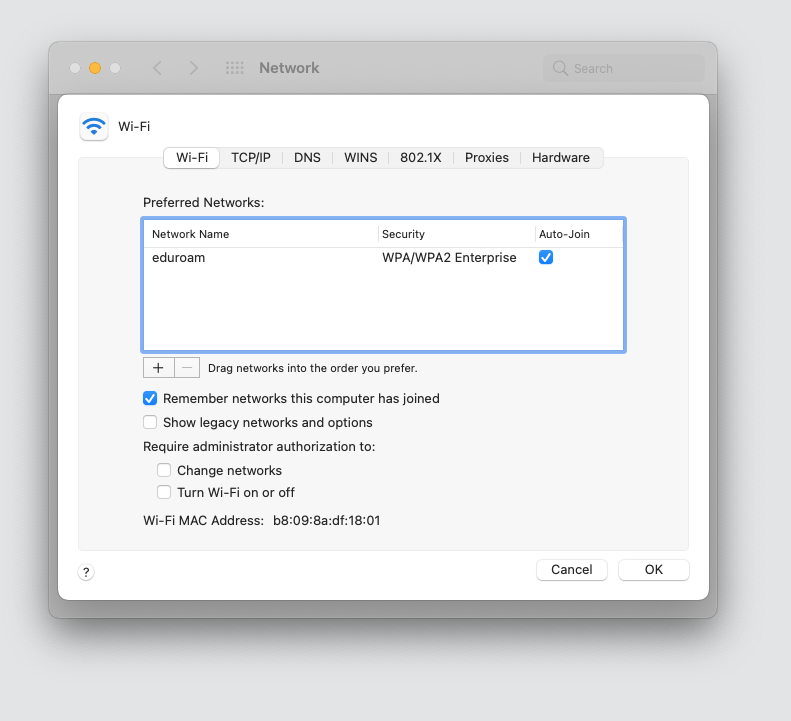Enable Show legacy networks and options

(150, 422)
